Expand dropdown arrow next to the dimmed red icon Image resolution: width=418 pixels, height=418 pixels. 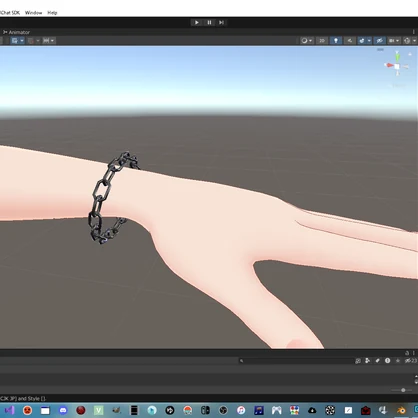[38, 41]
